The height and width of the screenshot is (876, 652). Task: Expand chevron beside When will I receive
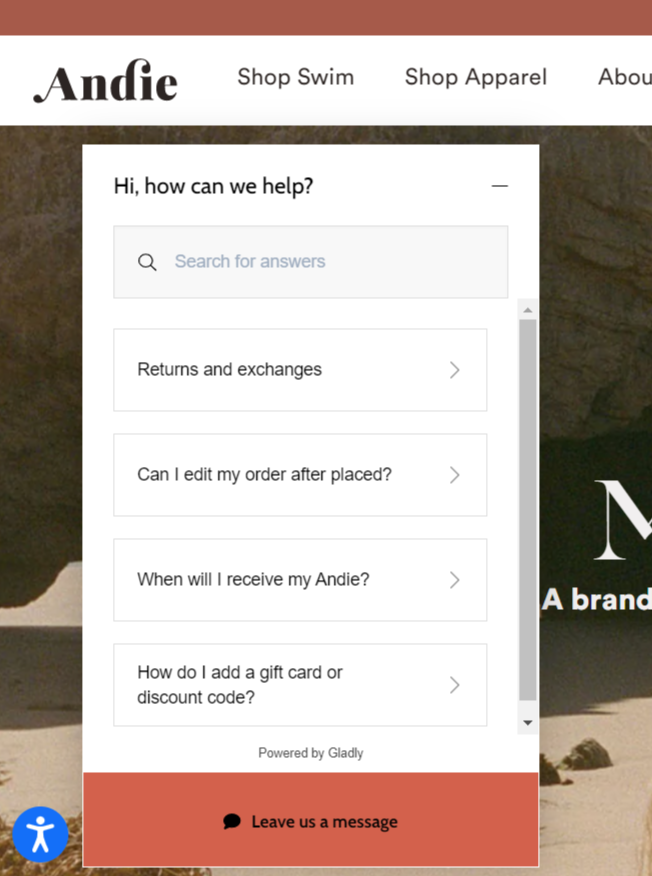(454, 580)
